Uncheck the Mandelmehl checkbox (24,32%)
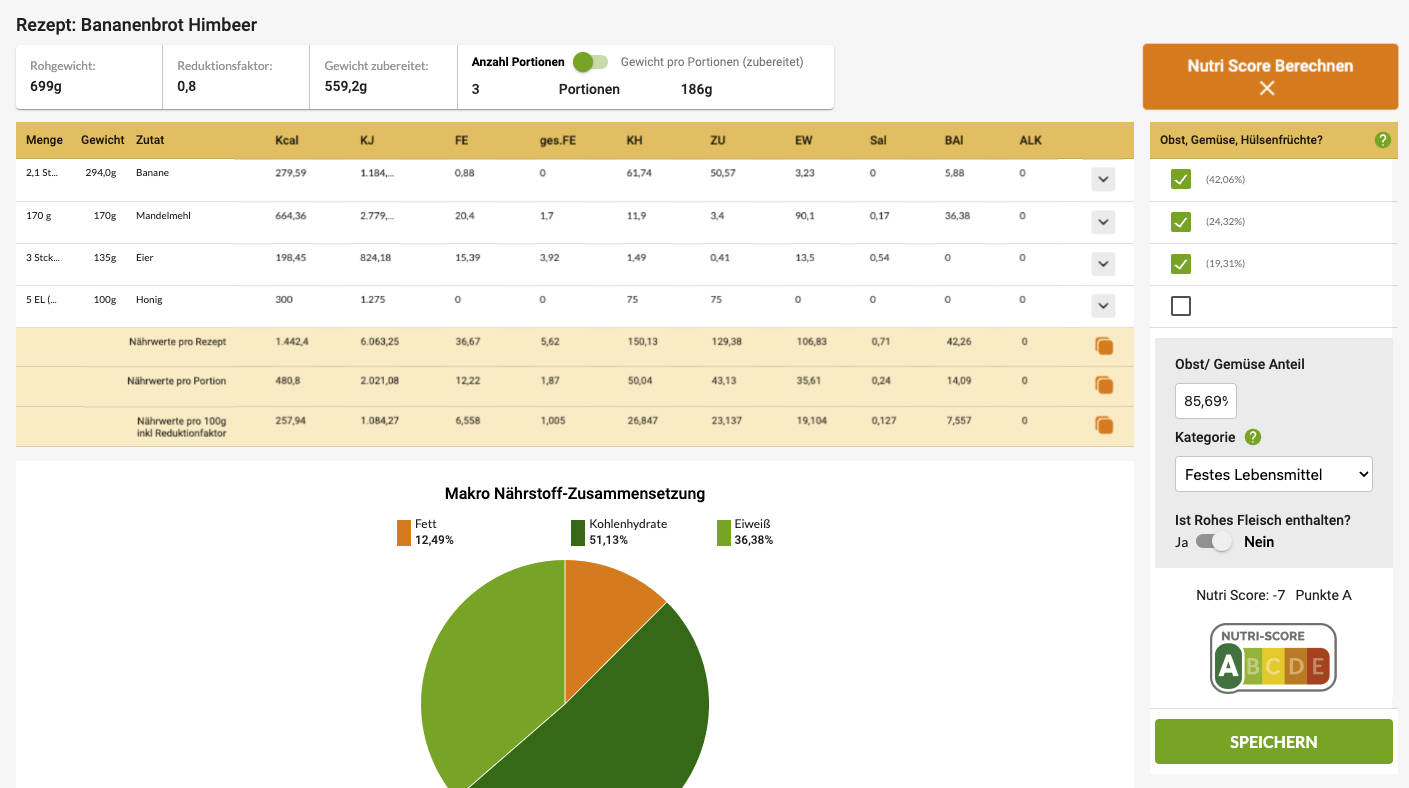 1181,222
